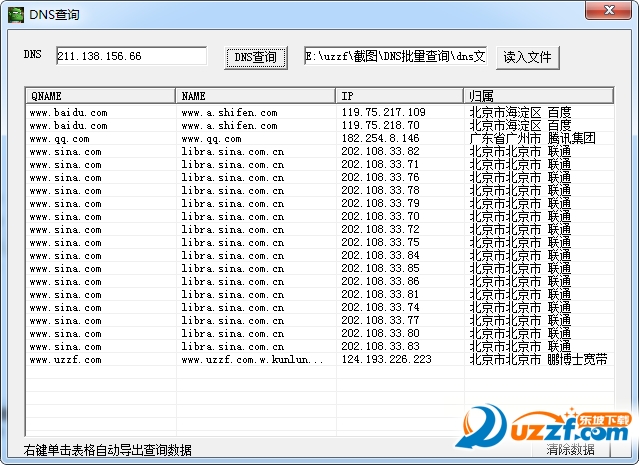The image size is (639, 465).
Task: Select row with IP 202.108.33.80
Action: 320,334
